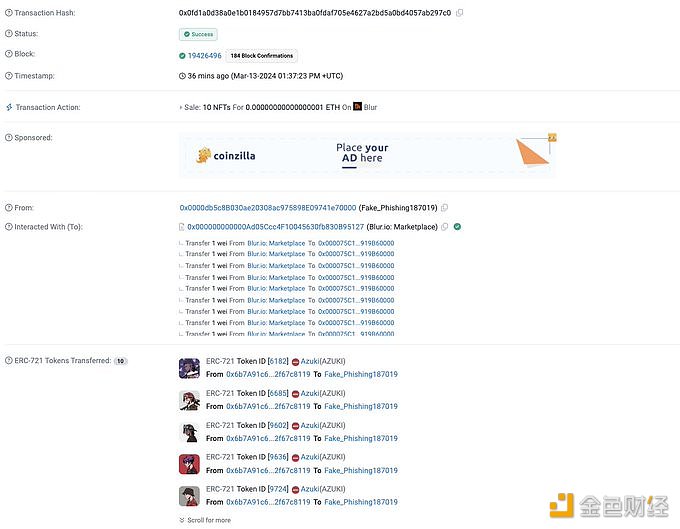Open the Blur.io Marketplace contract address link
The width and height of the screenshot is (680, 529).
(276, 227)
